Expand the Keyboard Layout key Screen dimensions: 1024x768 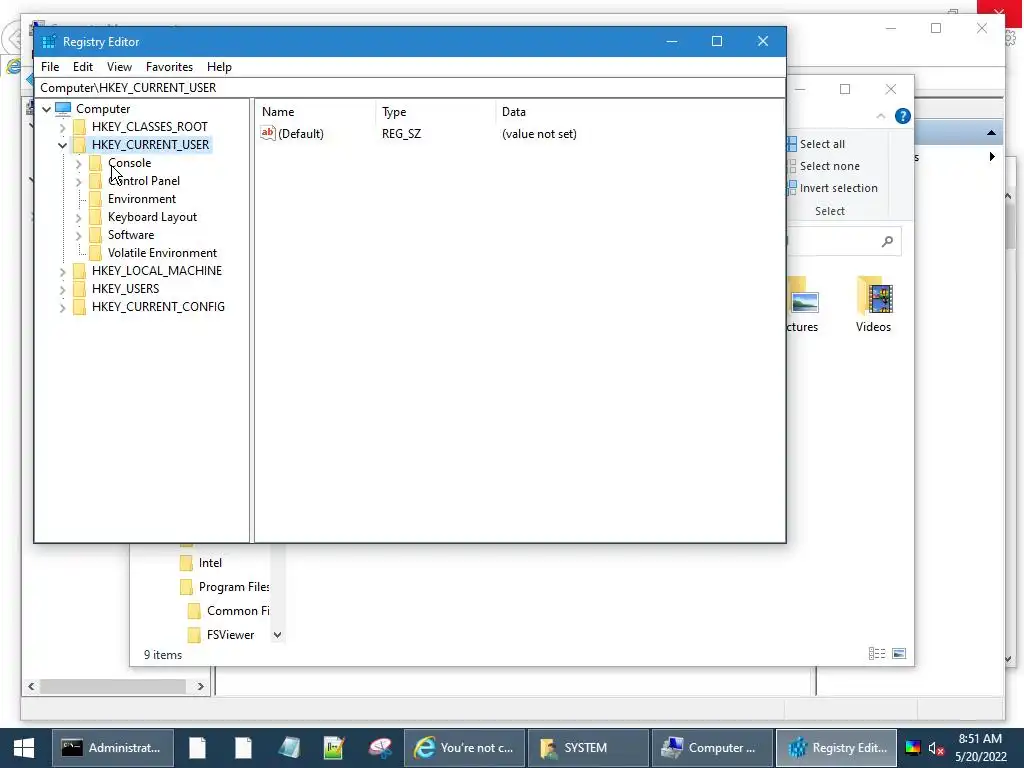click(x=78, y=217)
